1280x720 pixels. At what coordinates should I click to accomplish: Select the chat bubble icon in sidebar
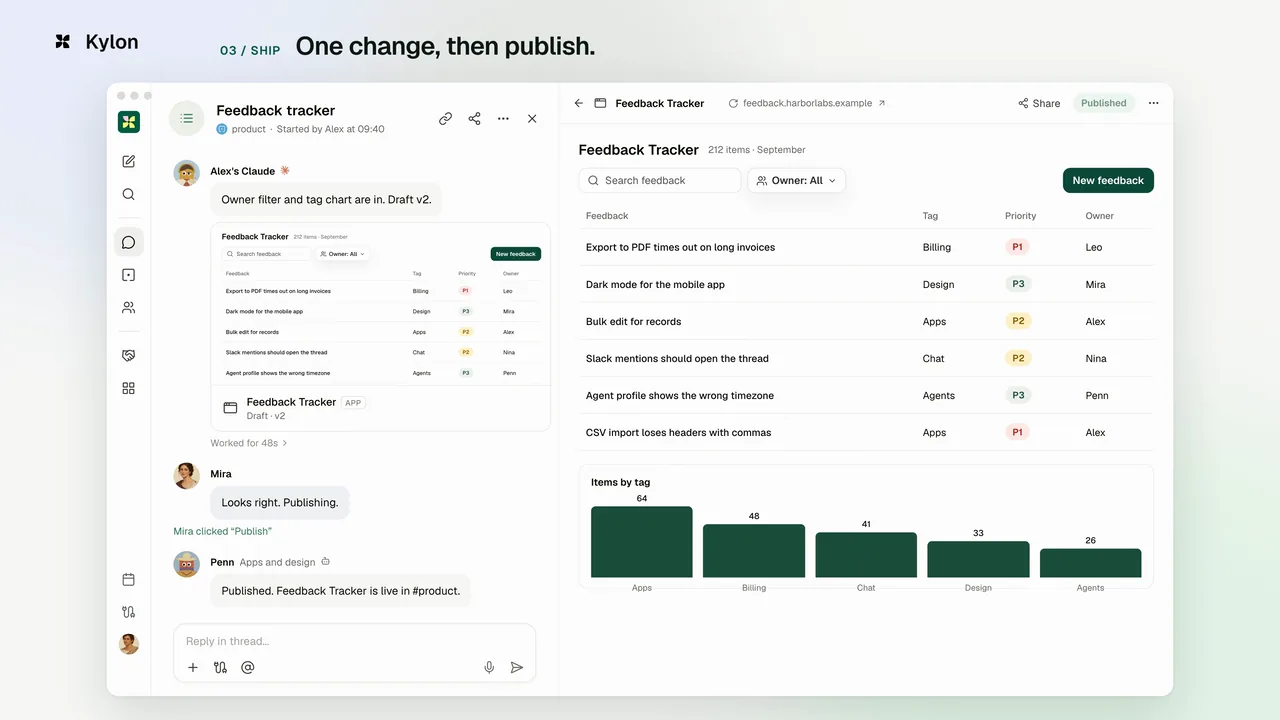coord(128,242)
